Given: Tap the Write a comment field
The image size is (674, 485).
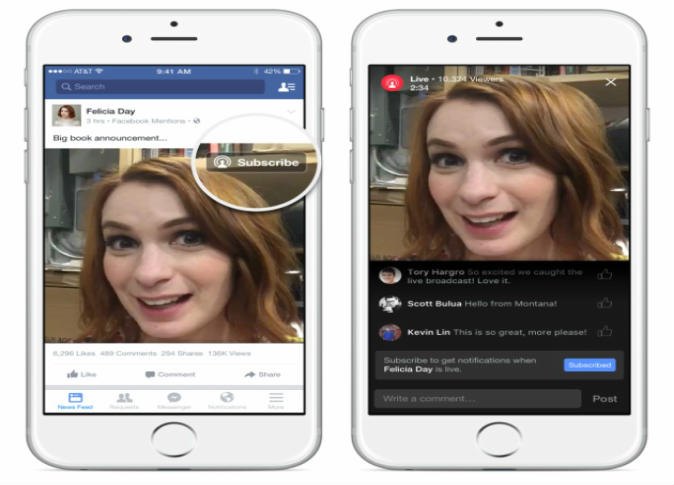Looking at the screenshot, I should tap(477, 398).
